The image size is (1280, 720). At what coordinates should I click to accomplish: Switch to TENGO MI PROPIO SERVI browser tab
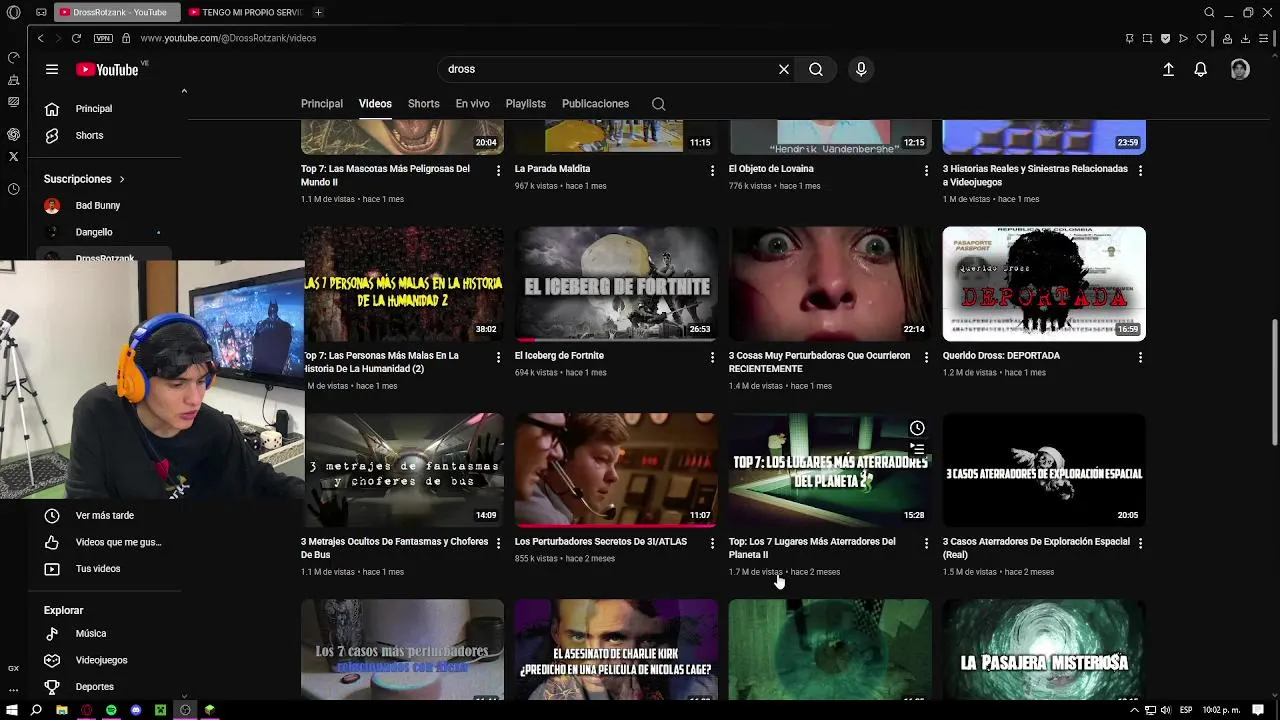245,12
